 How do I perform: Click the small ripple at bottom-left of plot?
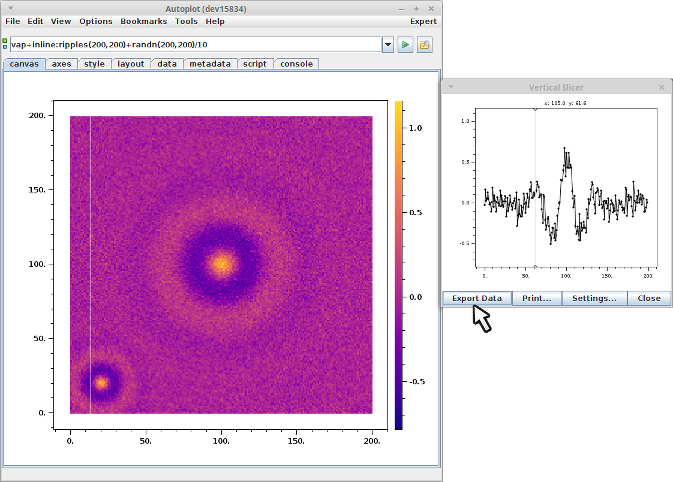[x=101, y=382]
